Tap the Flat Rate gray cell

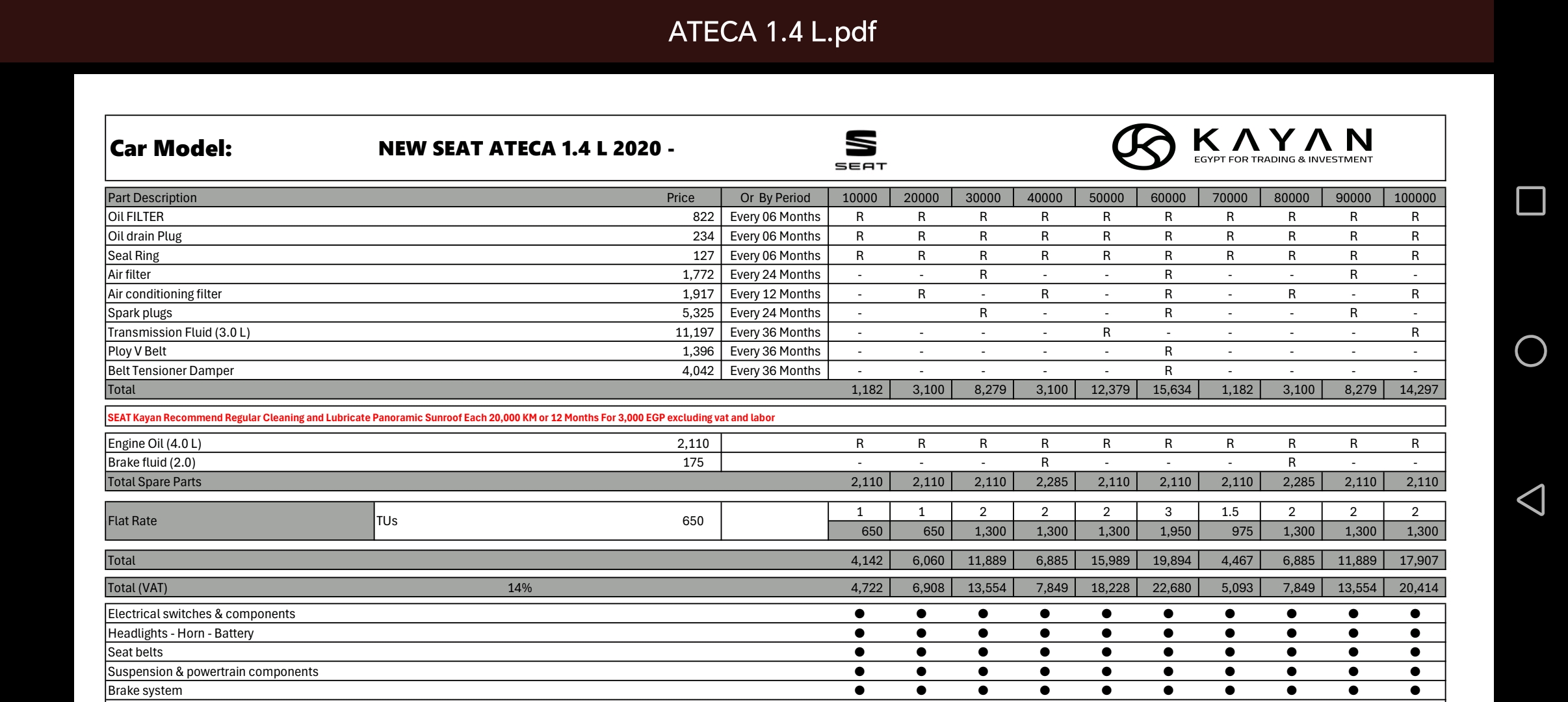coord(239,521)
